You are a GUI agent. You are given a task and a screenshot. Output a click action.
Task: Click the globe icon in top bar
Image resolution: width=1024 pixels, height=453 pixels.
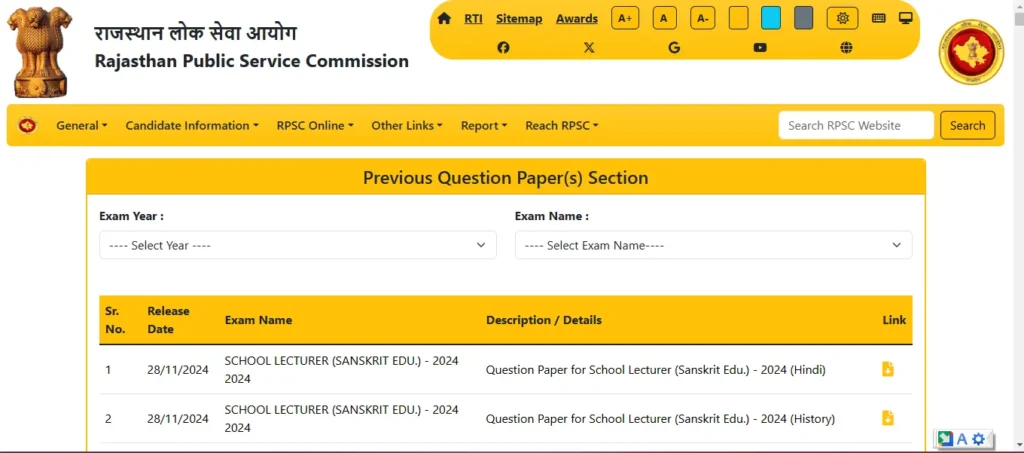coord(847,47)
